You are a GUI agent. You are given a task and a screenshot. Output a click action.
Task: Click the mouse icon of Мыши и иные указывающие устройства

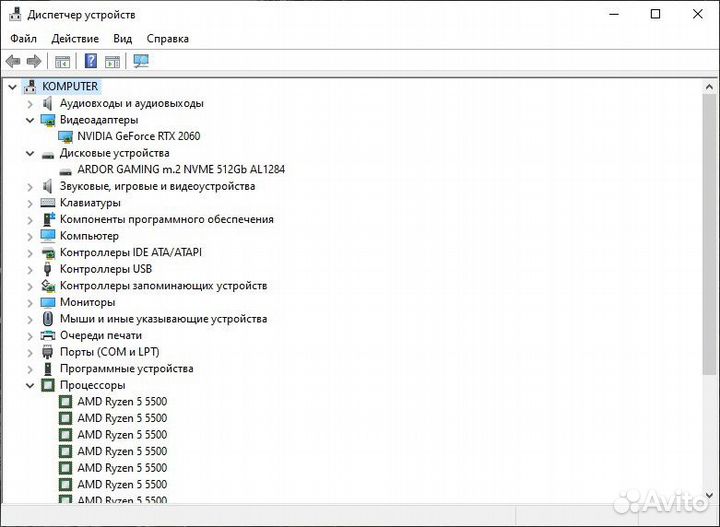click(47, 319)
